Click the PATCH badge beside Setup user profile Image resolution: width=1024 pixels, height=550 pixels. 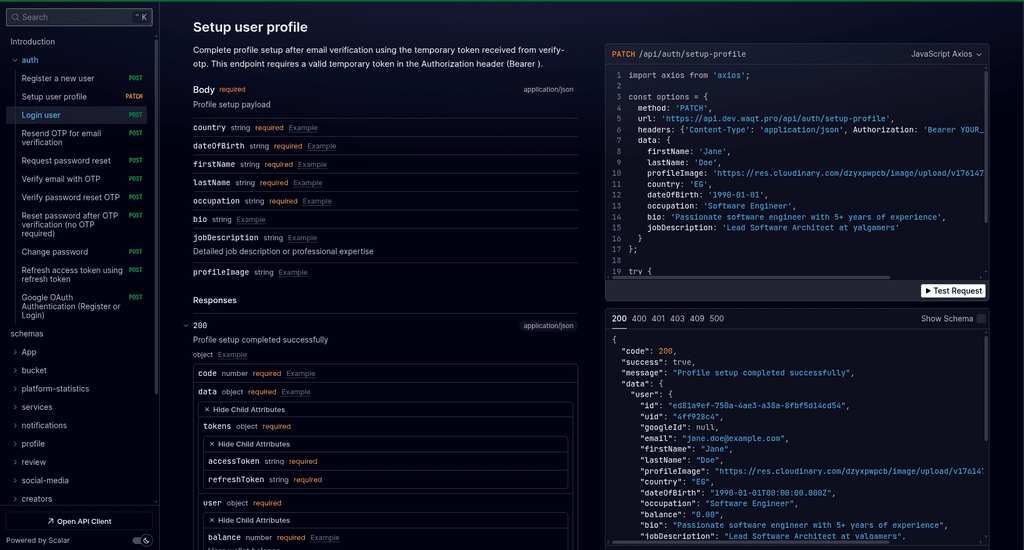pos(134,97)
